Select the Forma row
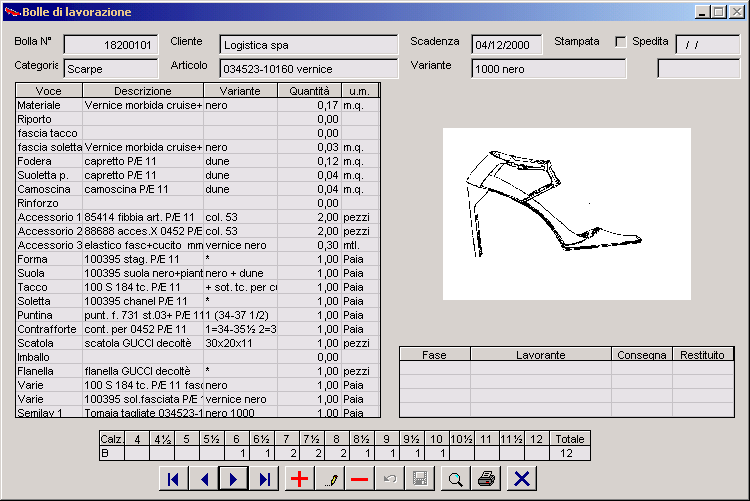The width and height of the screenshot is (750, 501). pos(198,259)
